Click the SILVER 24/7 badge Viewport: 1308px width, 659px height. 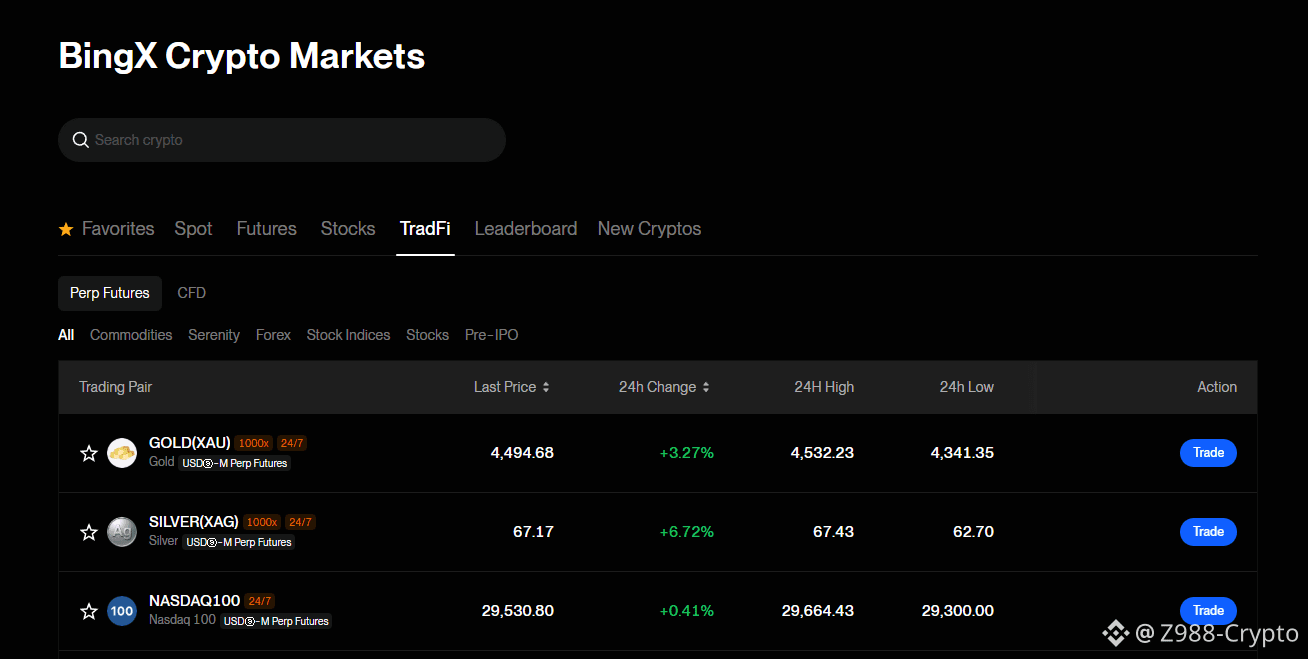pos(300,522)
